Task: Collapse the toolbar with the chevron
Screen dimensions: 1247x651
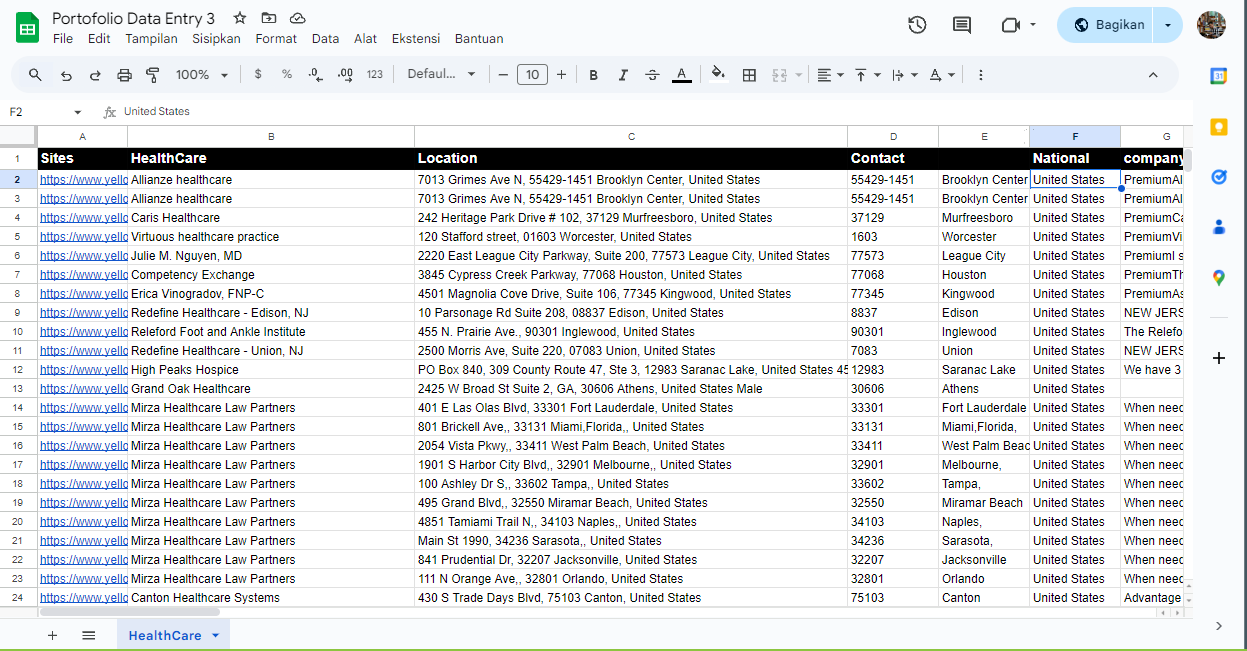Action: click(x=1153, y=75)
